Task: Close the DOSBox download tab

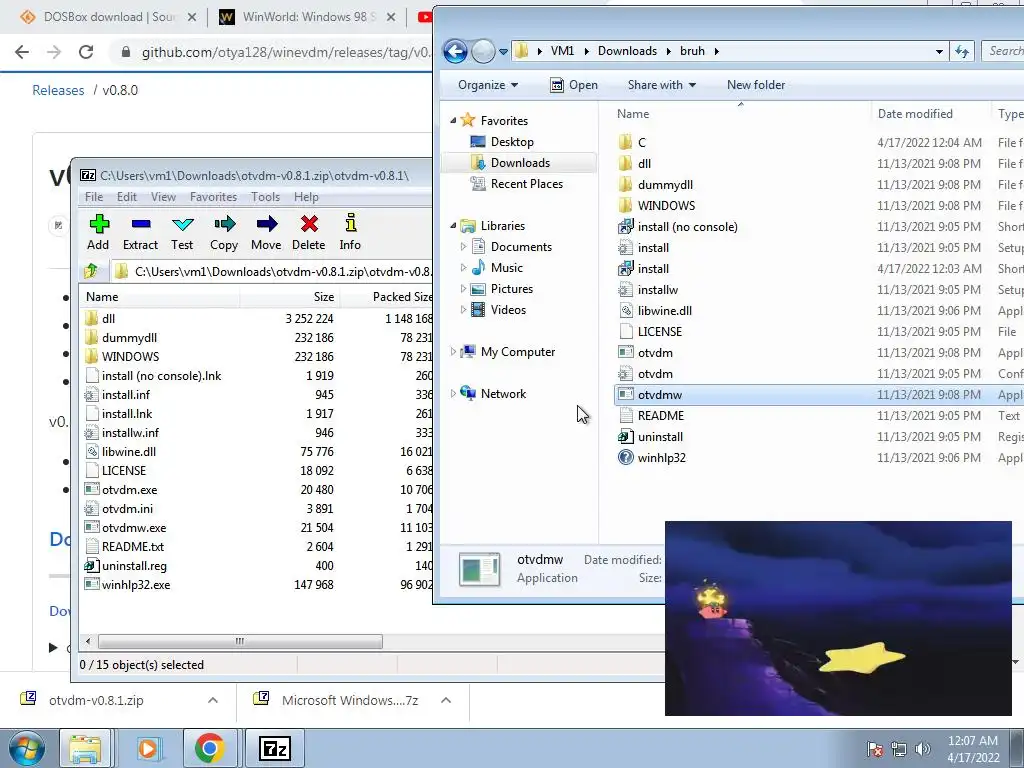Action: (192, 17)
